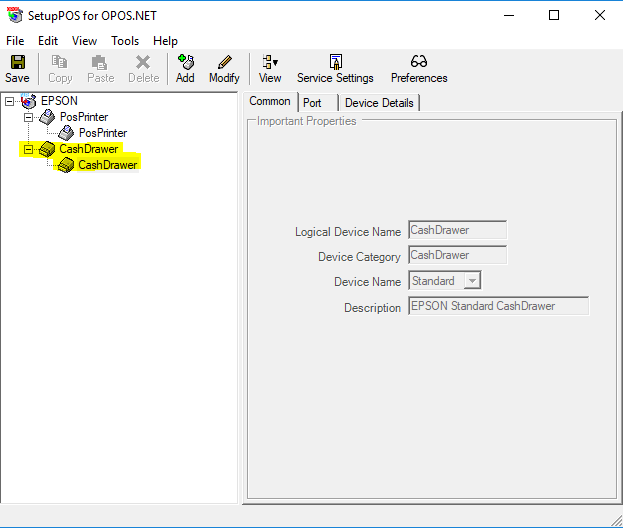Select the child CashDrawer device icon
The width and height of the screenshot is (623, 528).
[x=66, y=165]
